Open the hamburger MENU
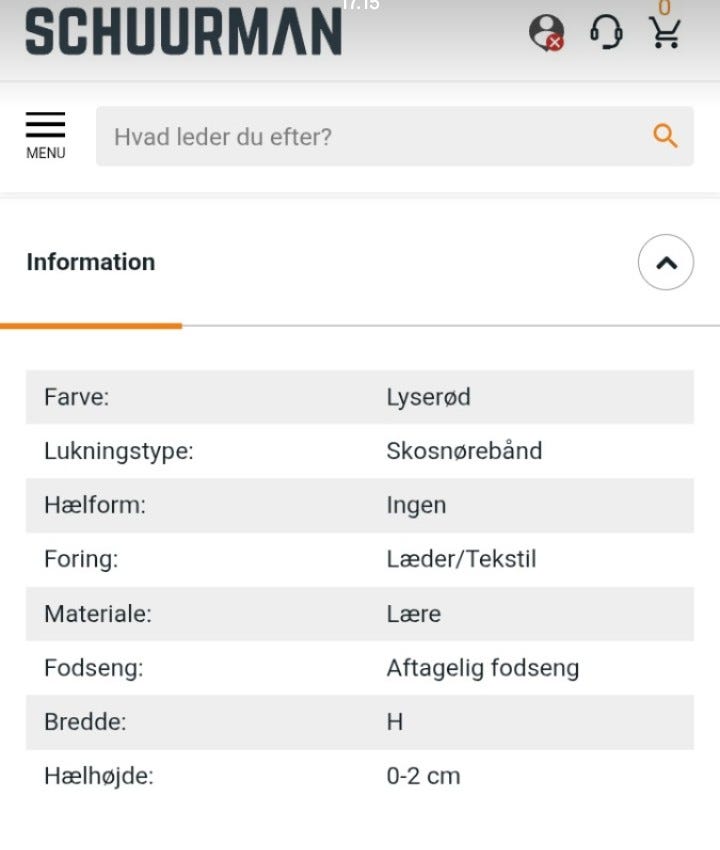This screenshot has height=850, width=720. pyautogui.click(x=46, y=136)
